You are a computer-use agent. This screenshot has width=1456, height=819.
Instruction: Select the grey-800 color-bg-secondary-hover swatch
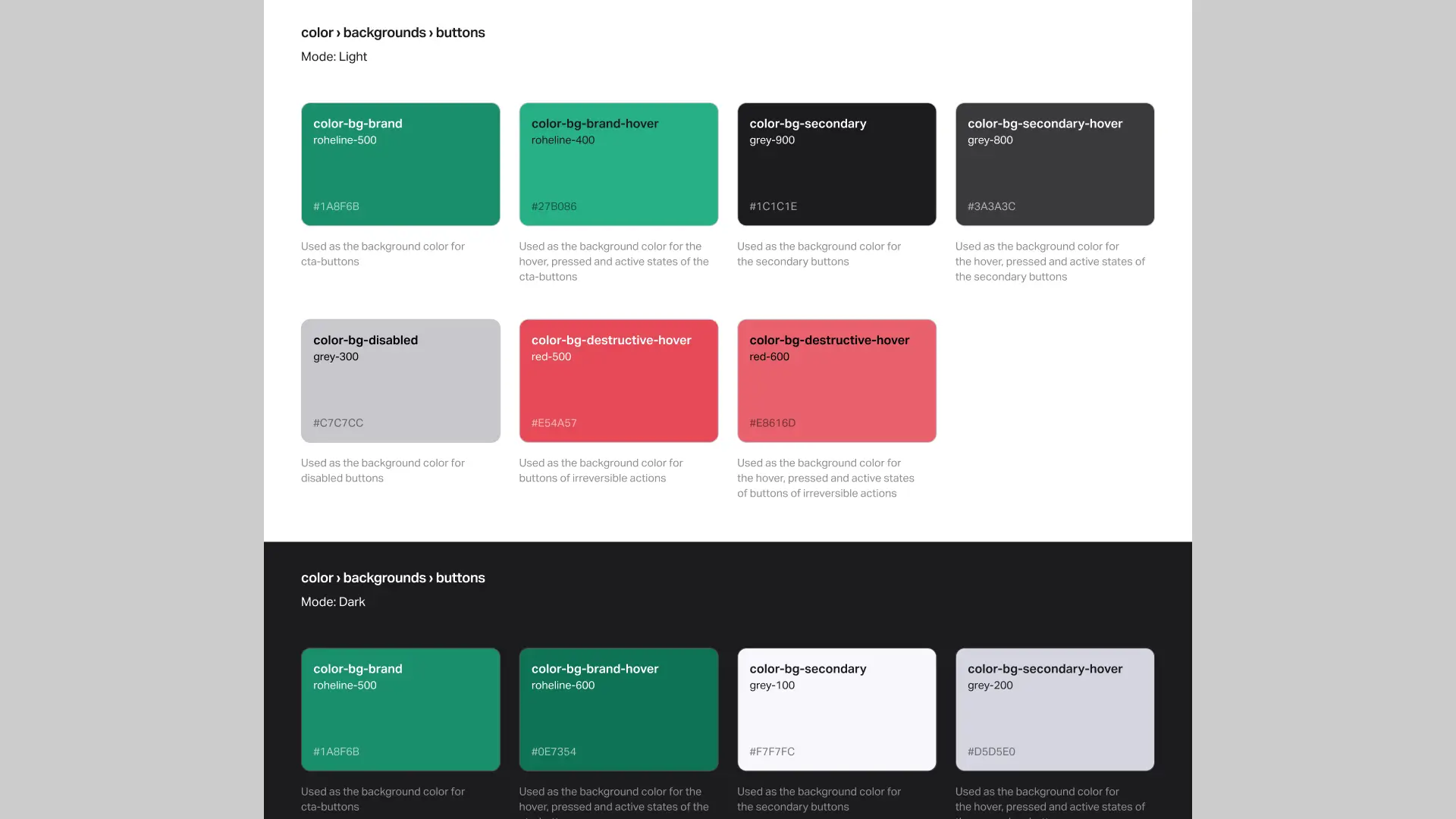click(1054, 165)
